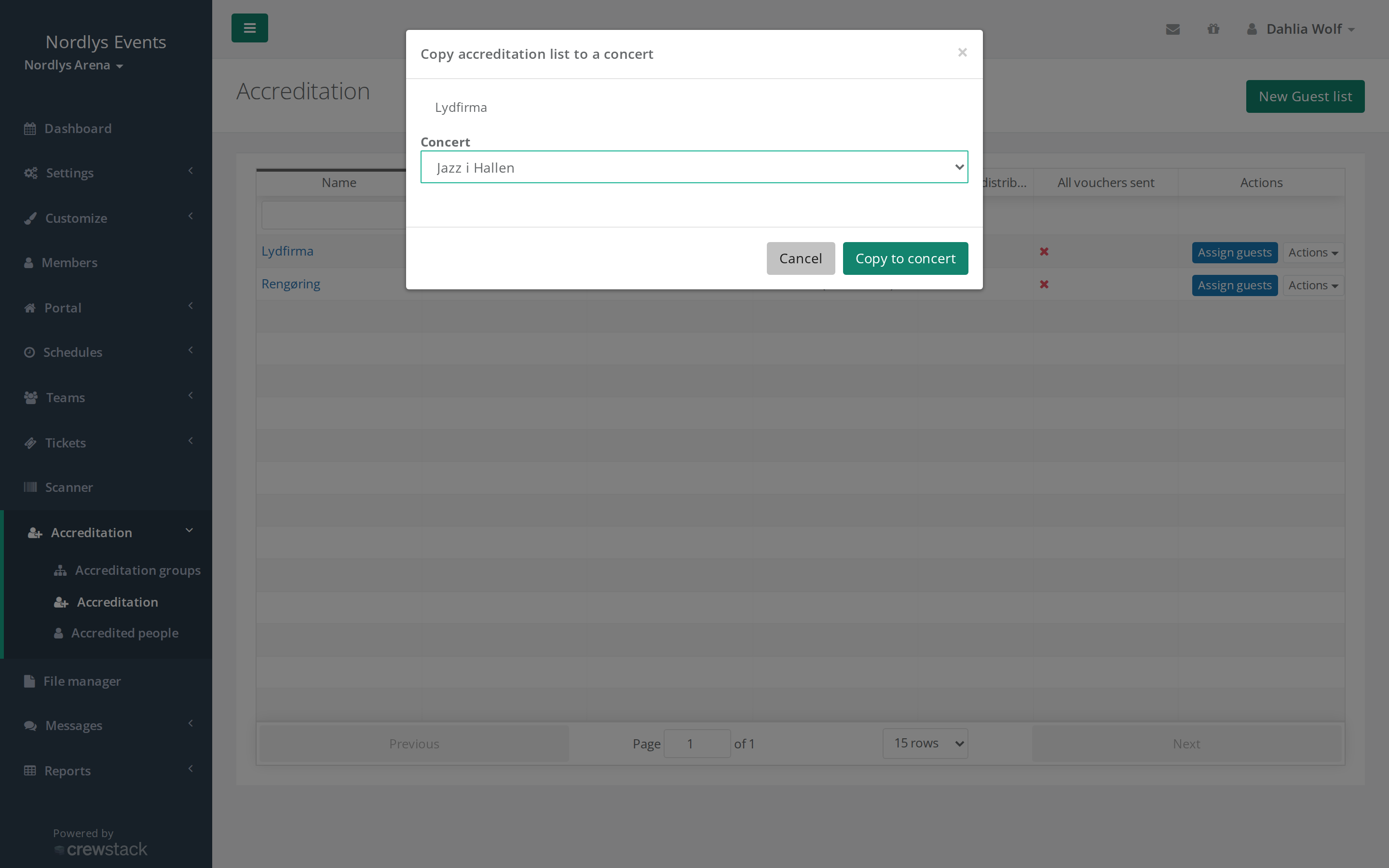Change the 15 rows per page dropdown
This screenshot has width=1389, height=868.
click(925, 744)
